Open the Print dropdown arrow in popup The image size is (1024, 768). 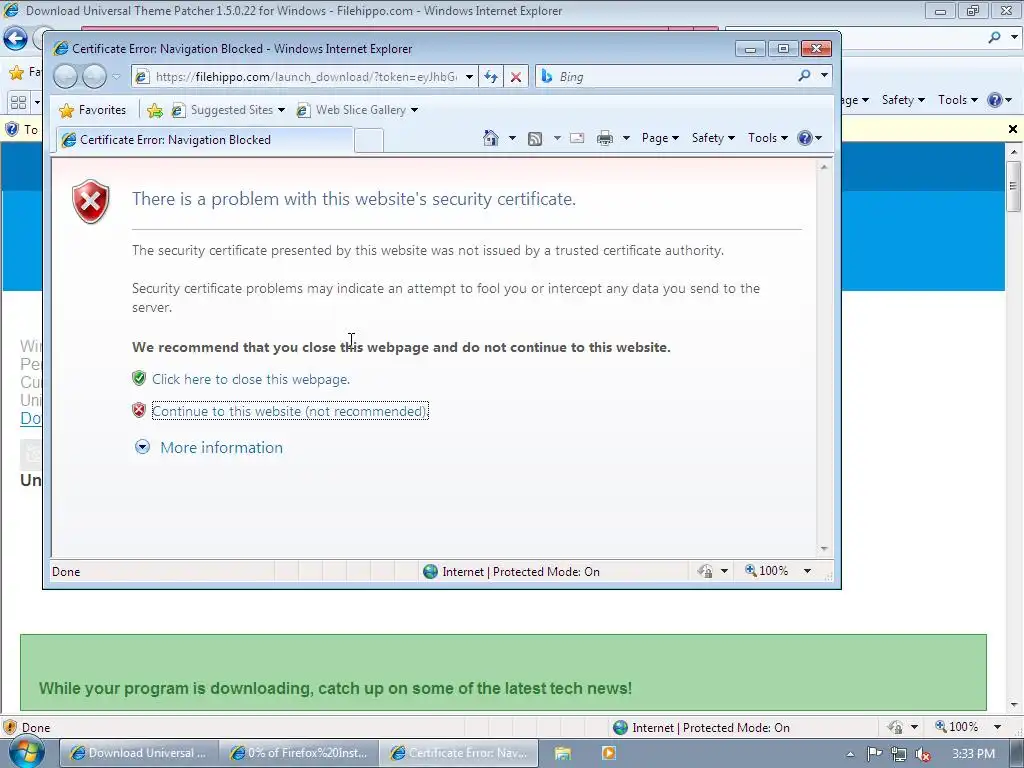(x=626, y=138)
